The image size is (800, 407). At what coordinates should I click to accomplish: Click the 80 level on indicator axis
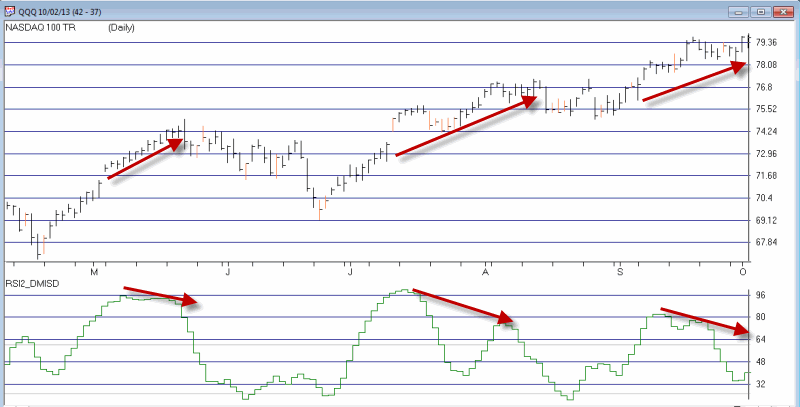click(x=760, y=317)
